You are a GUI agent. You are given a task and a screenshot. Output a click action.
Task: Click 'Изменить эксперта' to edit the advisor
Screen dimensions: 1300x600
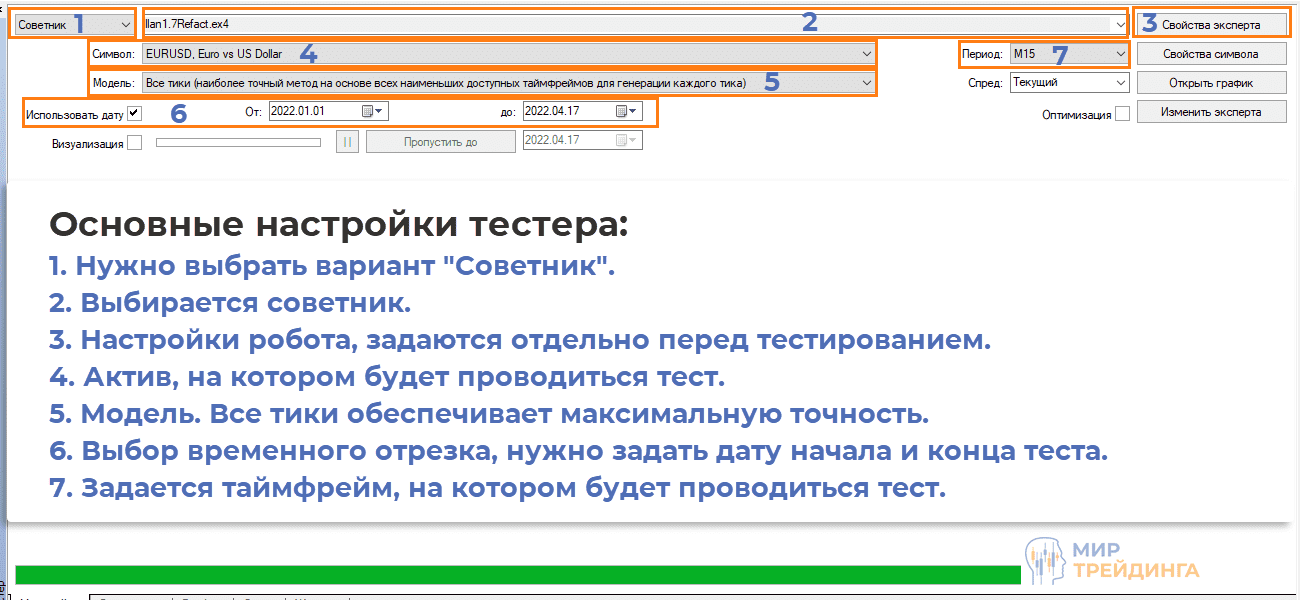click(1212, 112)
